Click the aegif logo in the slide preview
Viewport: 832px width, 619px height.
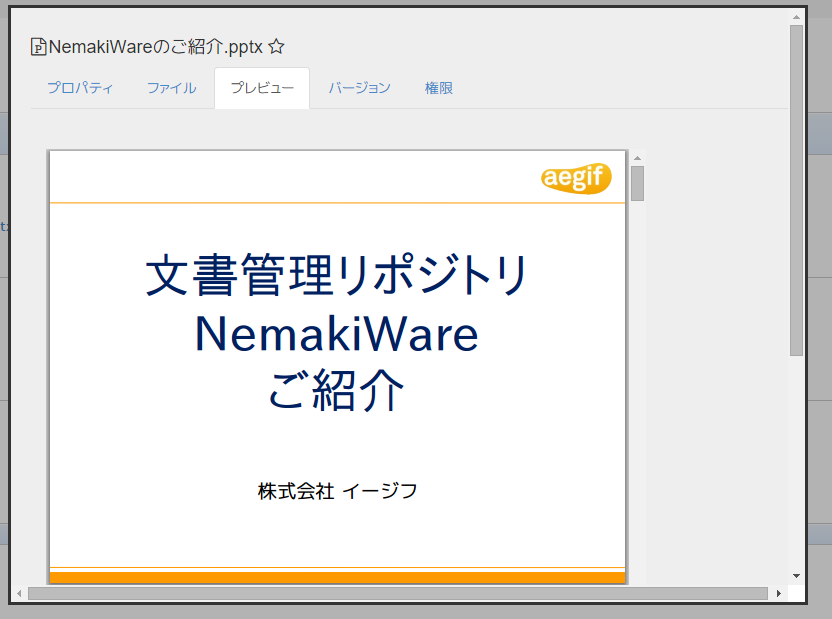coord(576,178)
